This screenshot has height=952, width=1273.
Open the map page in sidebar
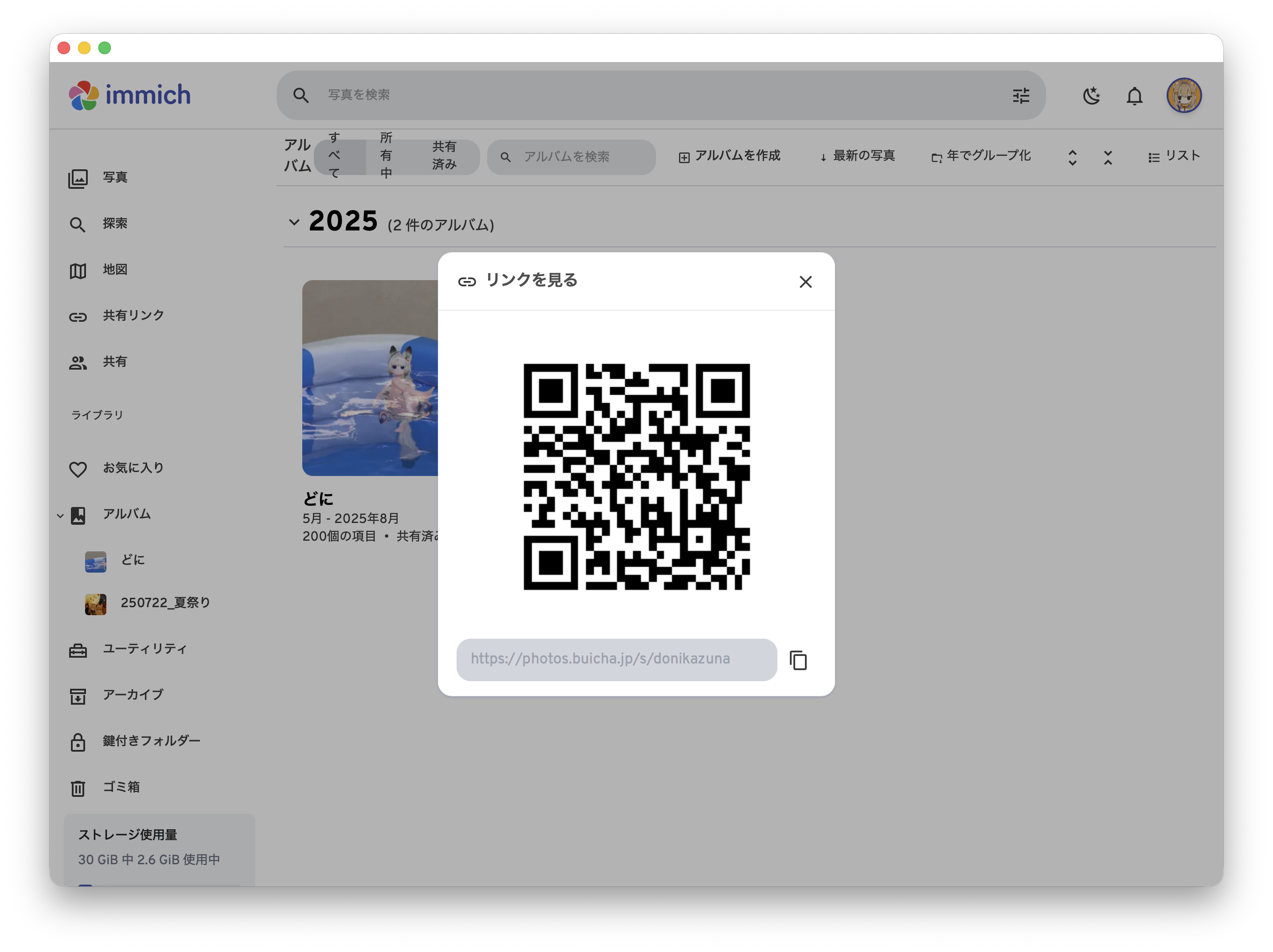tap(114, 269)
